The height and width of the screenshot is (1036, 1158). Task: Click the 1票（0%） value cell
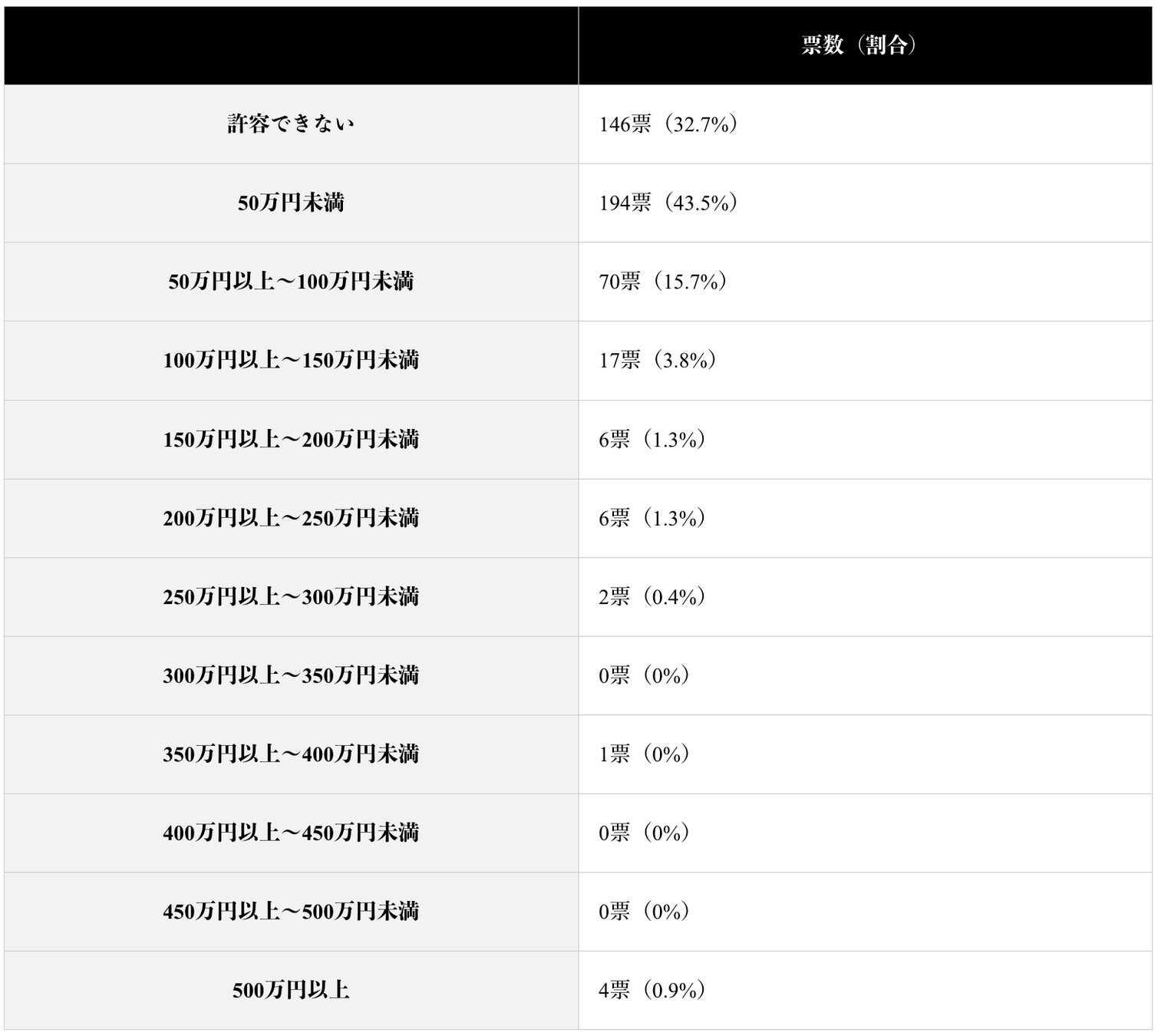click(x=644, y=754)
